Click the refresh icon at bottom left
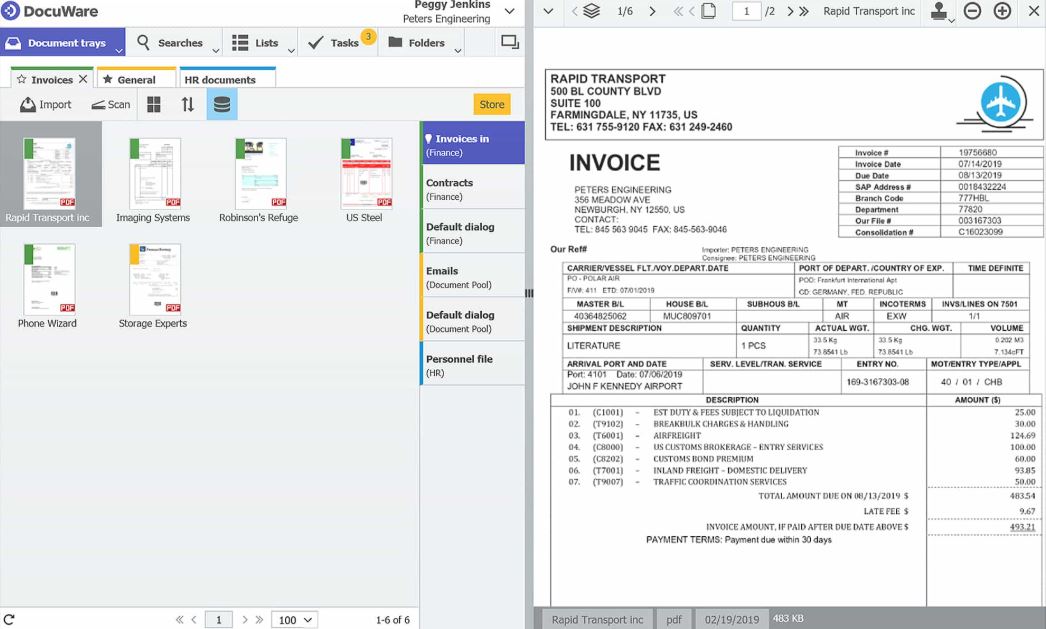1046x629 pixels. coord(9,620)
